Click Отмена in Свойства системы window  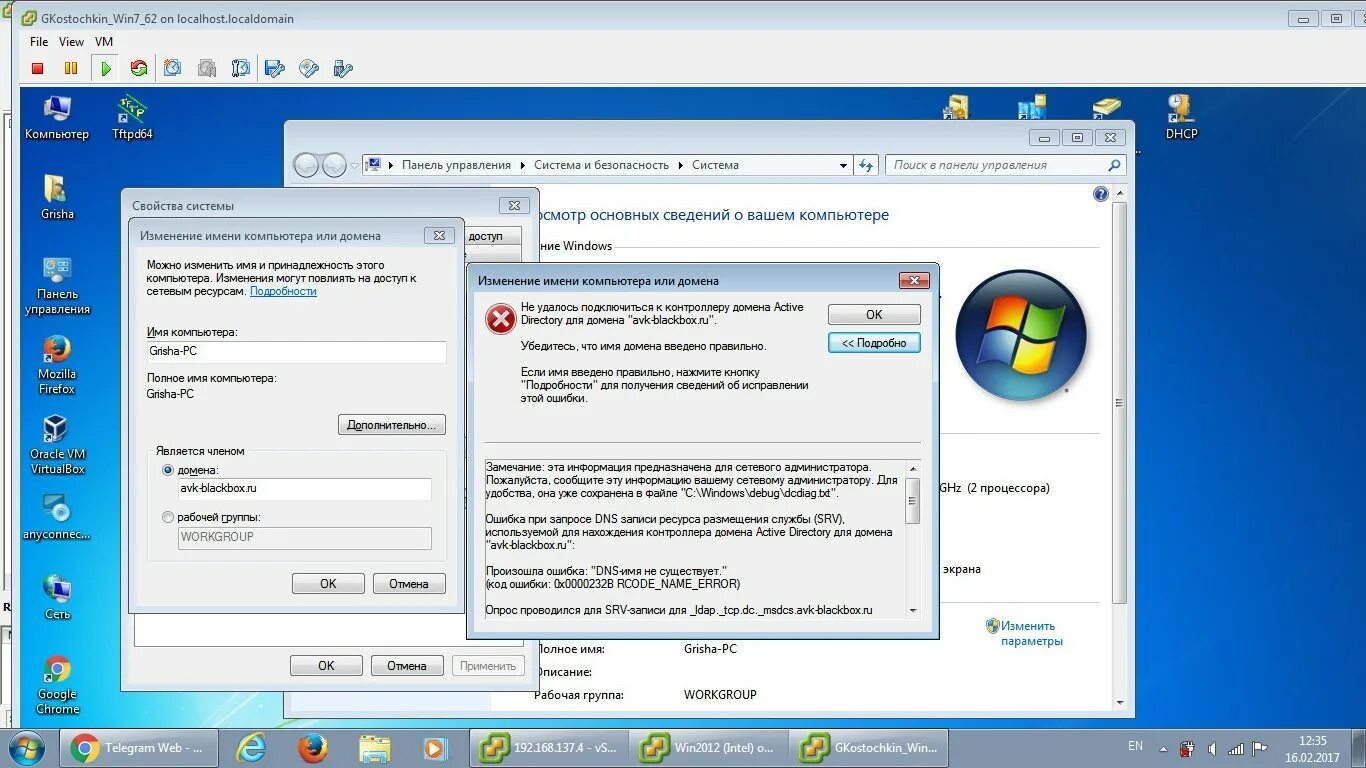(x=407, y=665)
